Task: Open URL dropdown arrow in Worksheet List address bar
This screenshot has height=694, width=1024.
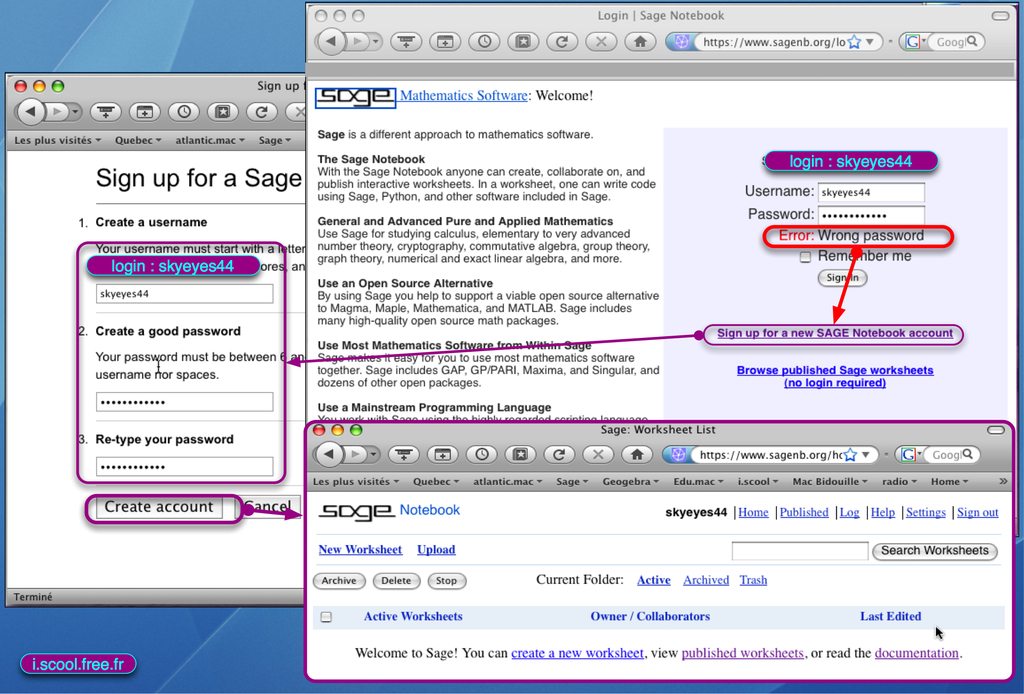Action: point(866,454)
